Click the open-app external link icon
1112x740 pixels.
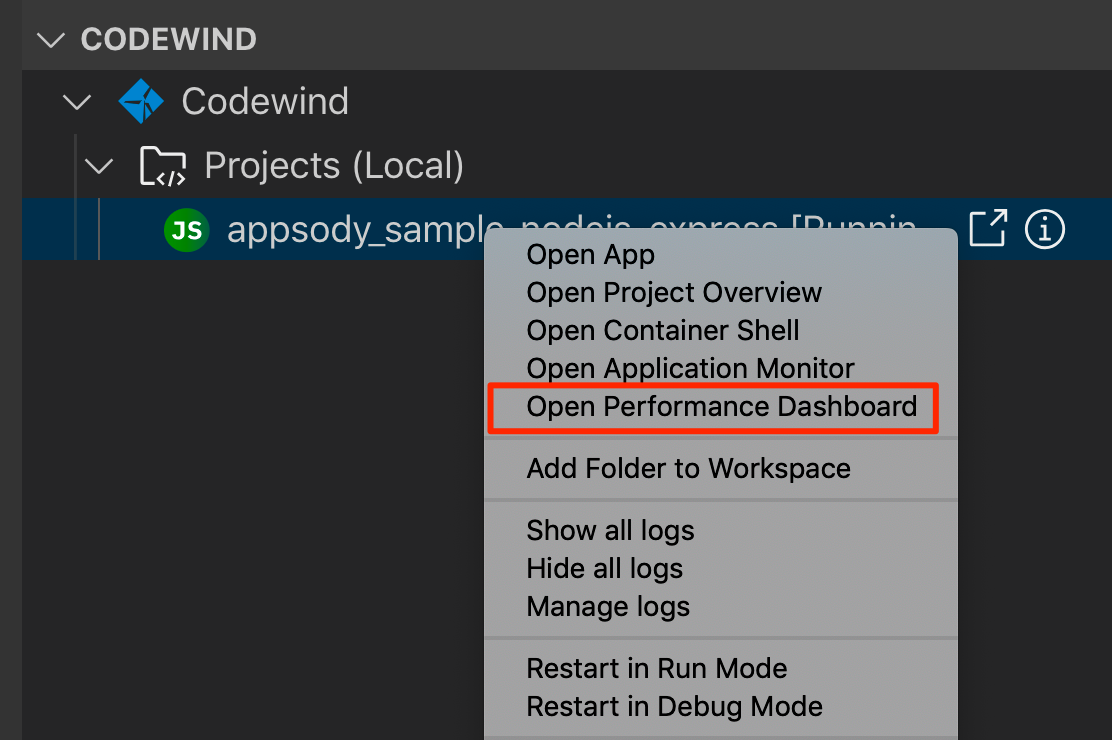(988, 228)
